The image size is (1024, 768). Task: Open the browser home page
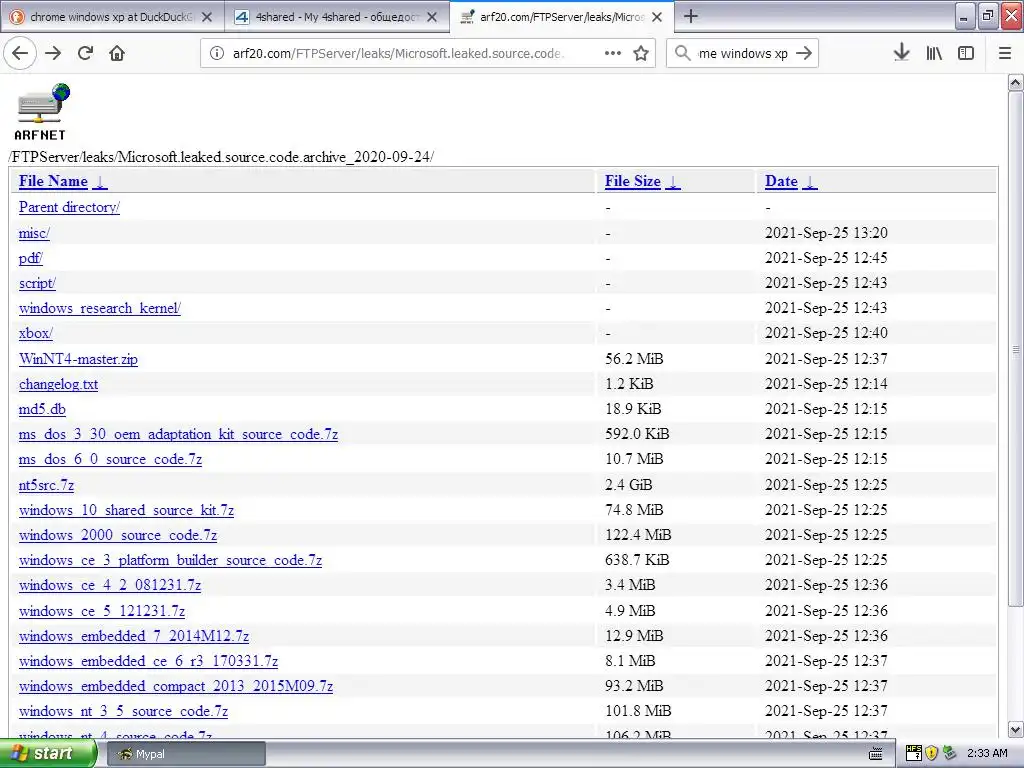point(117,53)
